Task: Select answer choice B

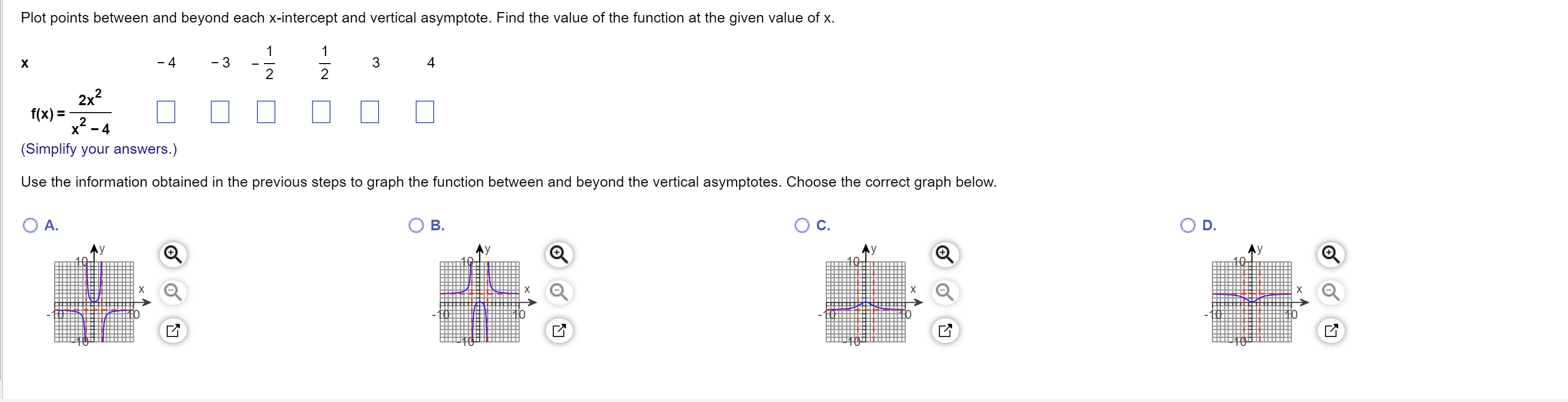Action: (x=416, y=224)
